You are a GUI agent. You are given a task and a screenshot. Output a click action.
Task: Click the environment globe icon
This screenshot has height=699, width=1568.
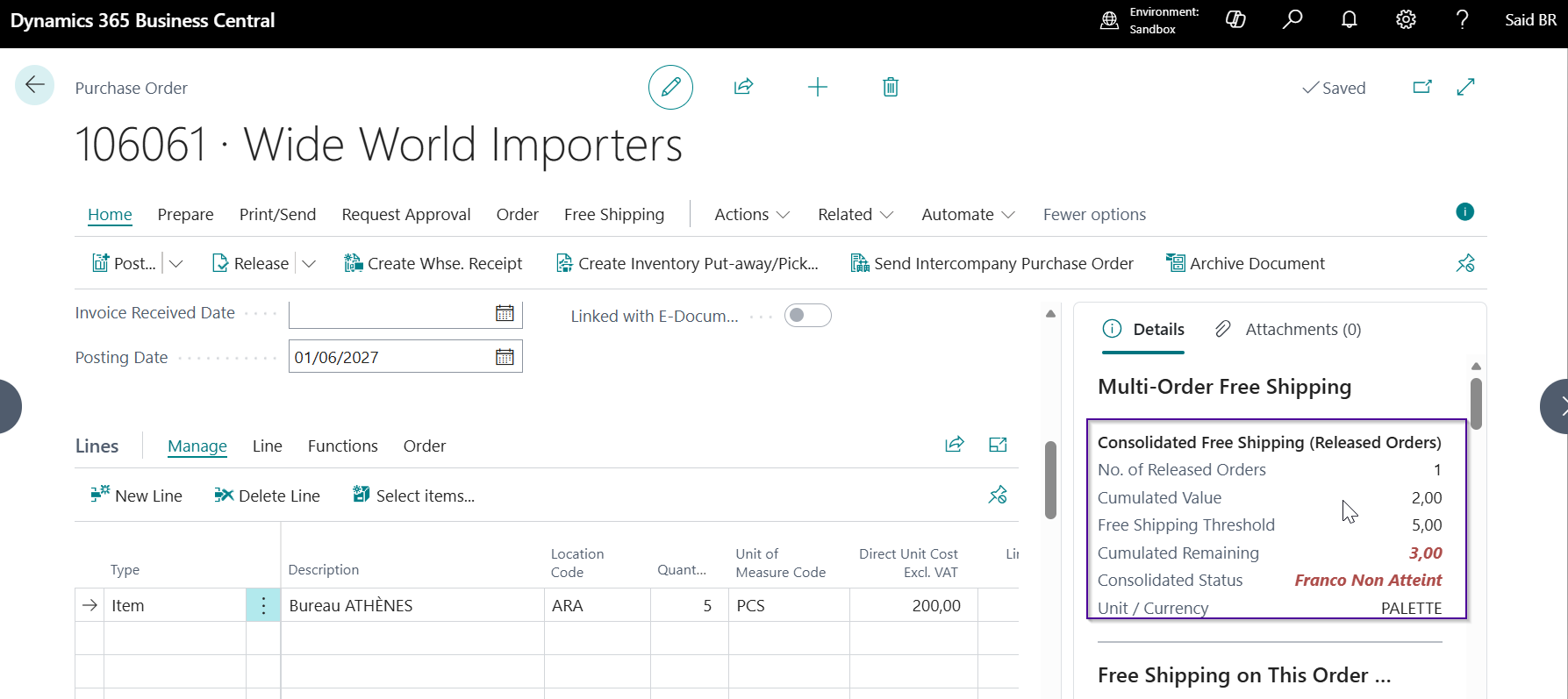pos(1110,20)
